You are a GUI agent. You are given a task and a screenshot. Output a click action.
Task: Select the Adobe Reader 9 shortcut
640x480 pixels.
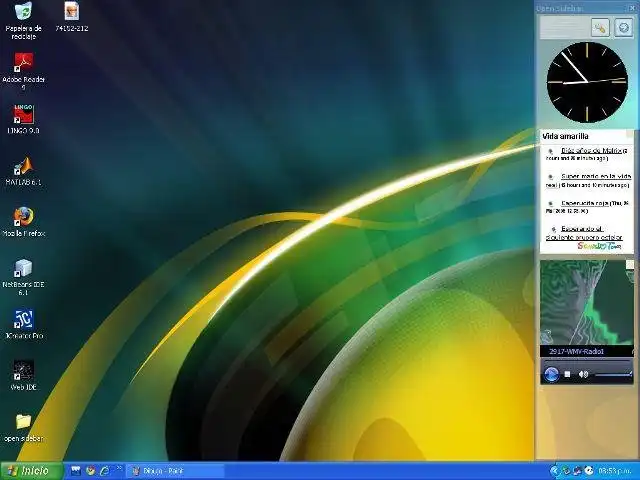coord(23,71)
